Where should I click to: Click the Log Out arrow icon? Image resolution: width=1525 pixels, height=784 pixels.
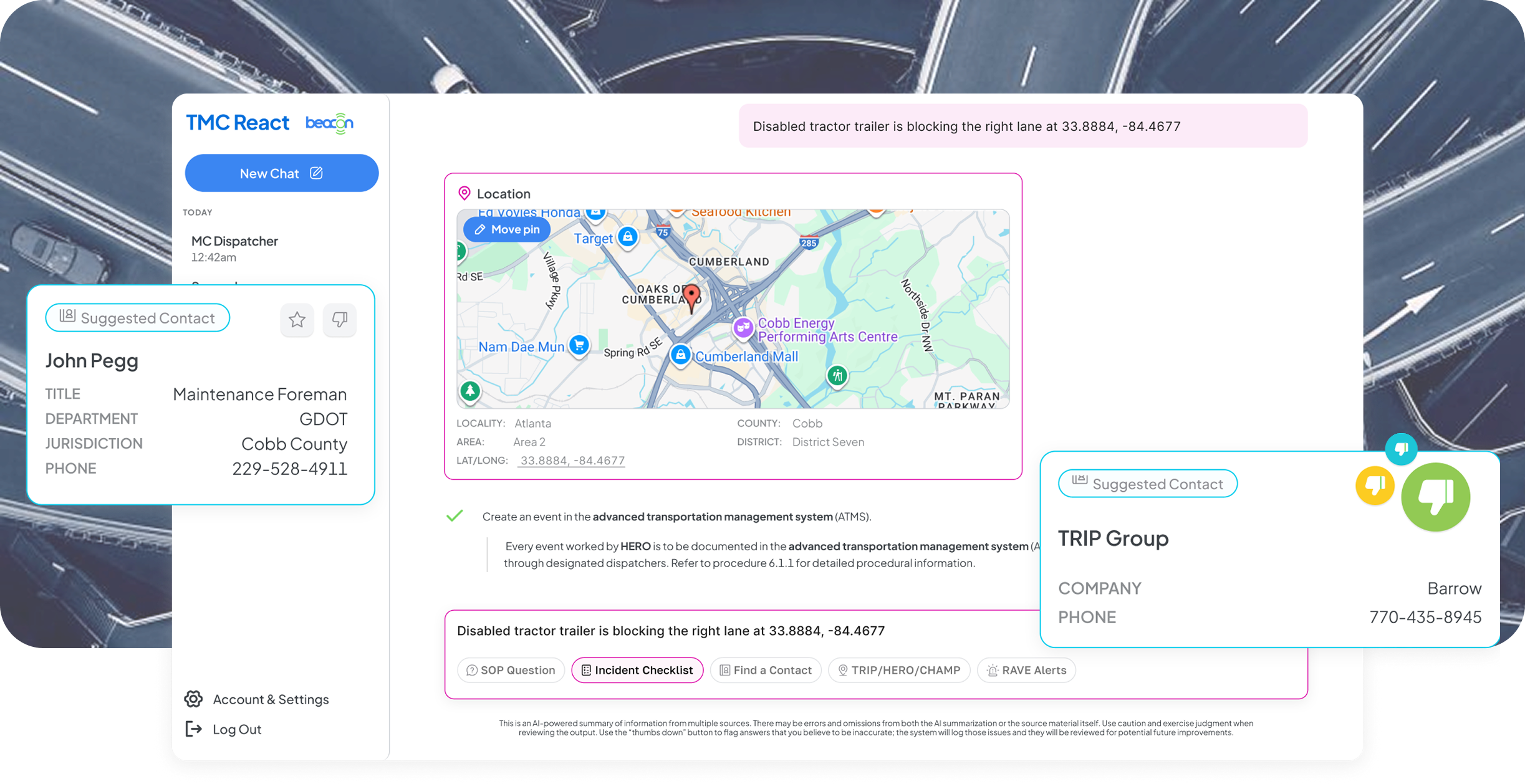pyautogui.click(x=193, y=729)
